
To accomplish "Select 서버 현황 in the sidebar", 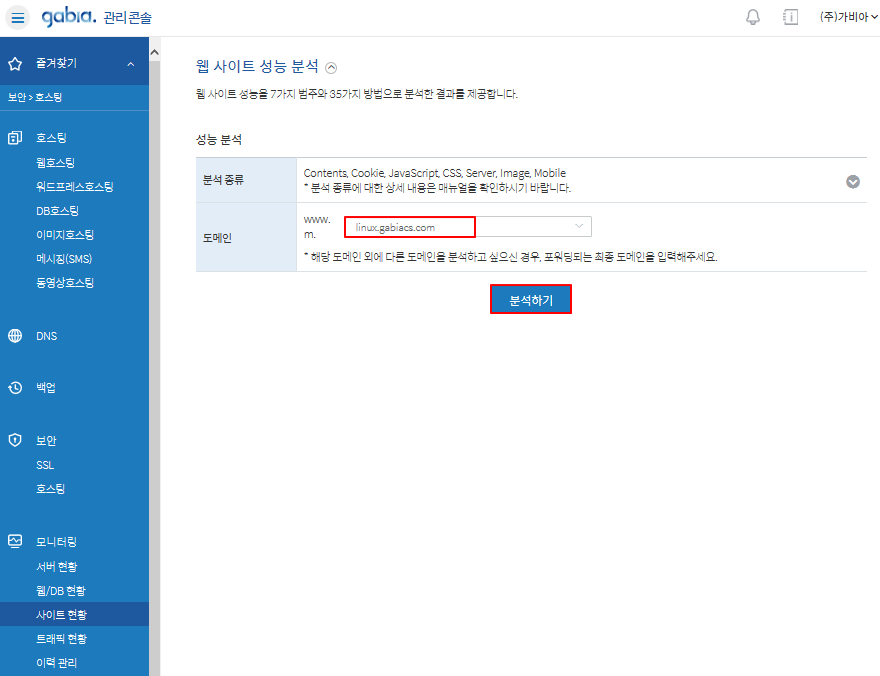I will tap(57, 567).
